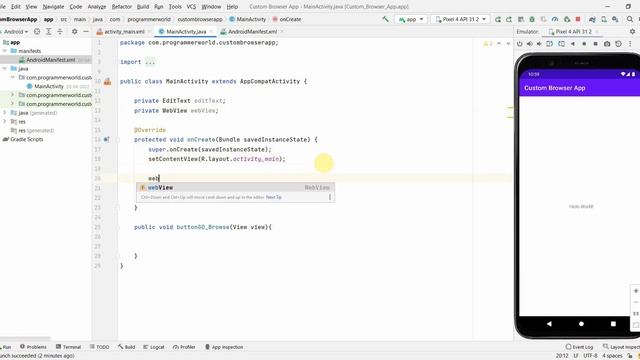
Task: Click the override gutter icon beside onCreate
Action: tap(107, 140)
